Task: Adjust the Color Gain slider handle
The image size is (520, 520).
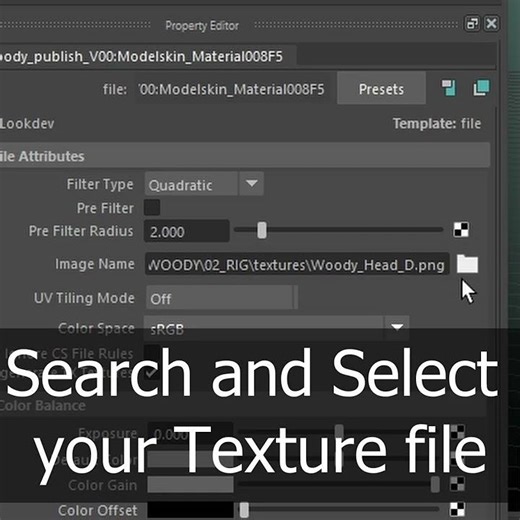Action: tap(435, 484)
